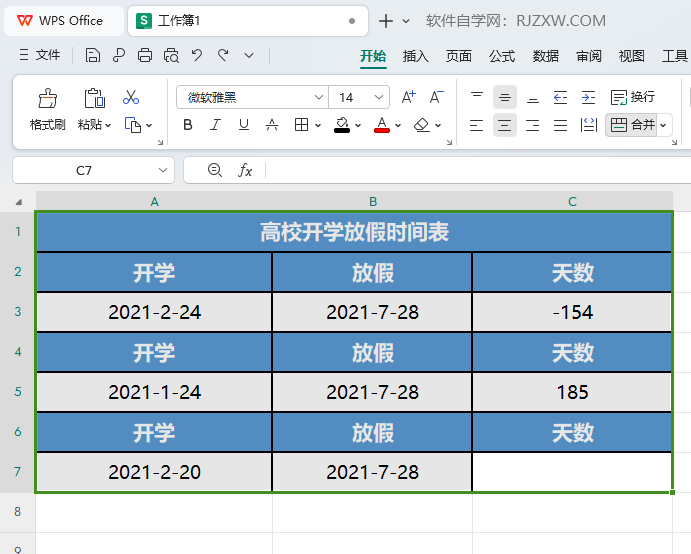This screenshot has width=691, height=554.
Task: Open merge cells dropdown arrow
Action: click(663, 126)
